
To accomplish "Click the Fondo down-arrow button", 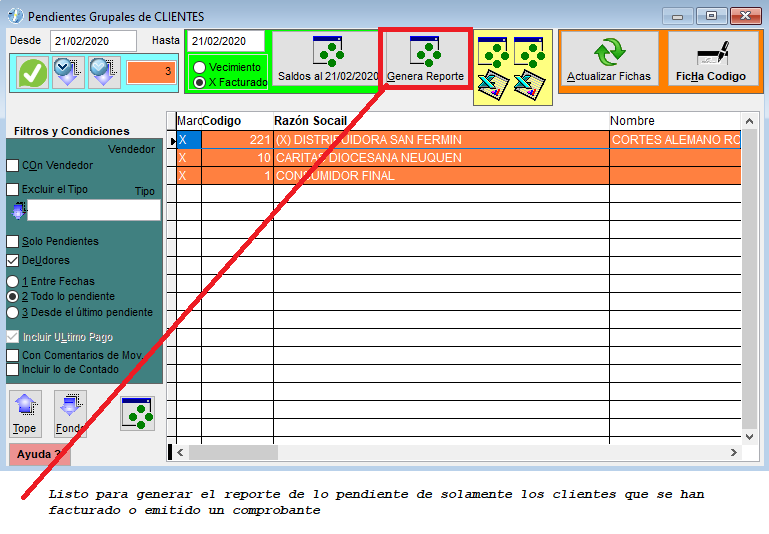I will coord(70,413).
